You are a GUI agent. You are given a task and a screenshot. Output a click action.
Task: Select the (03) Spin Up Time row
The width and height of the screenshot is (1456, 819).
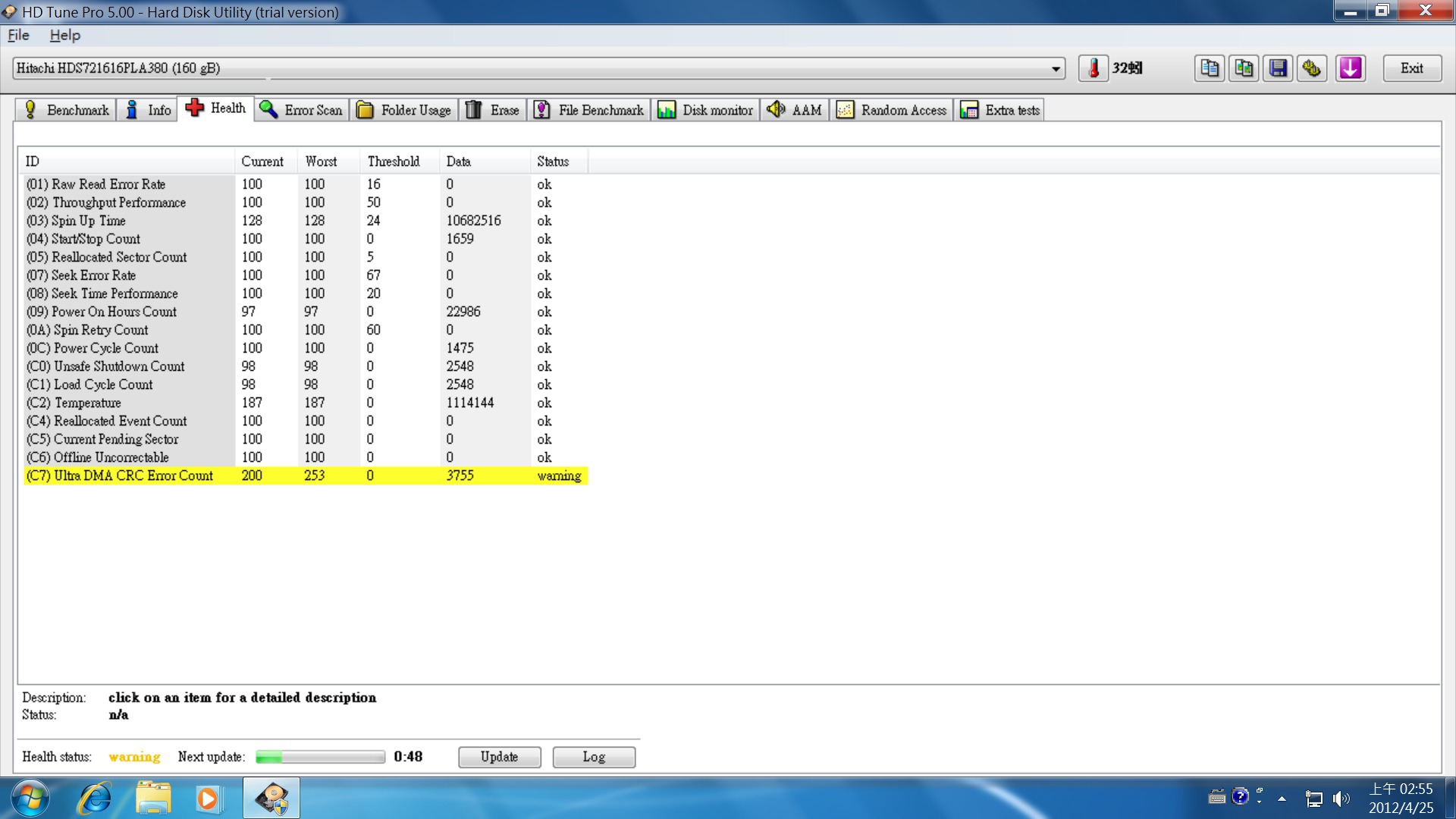(x=306, y=221)
